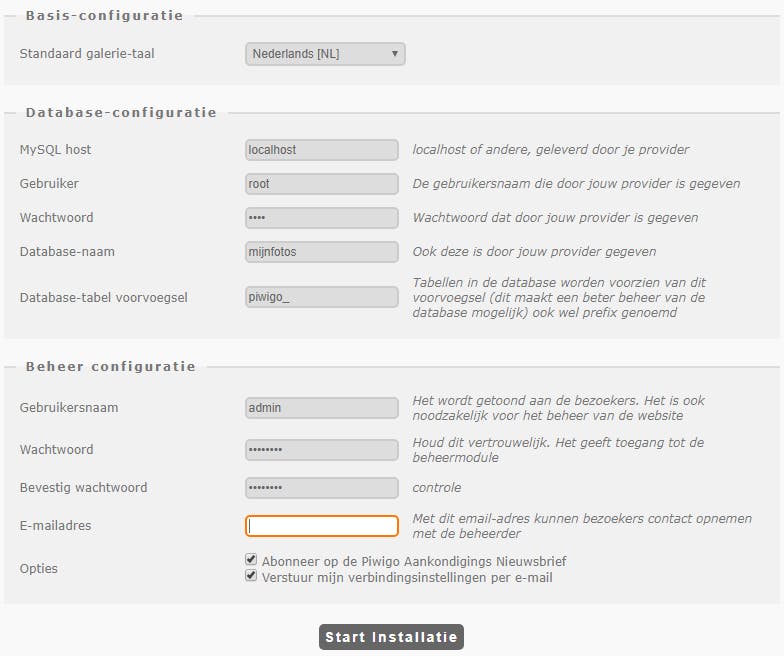Toggle the Verstuur mijn verbindingsinstellingen checkbox
Viewport: 784px width, 656px height.
coord(251,577)
